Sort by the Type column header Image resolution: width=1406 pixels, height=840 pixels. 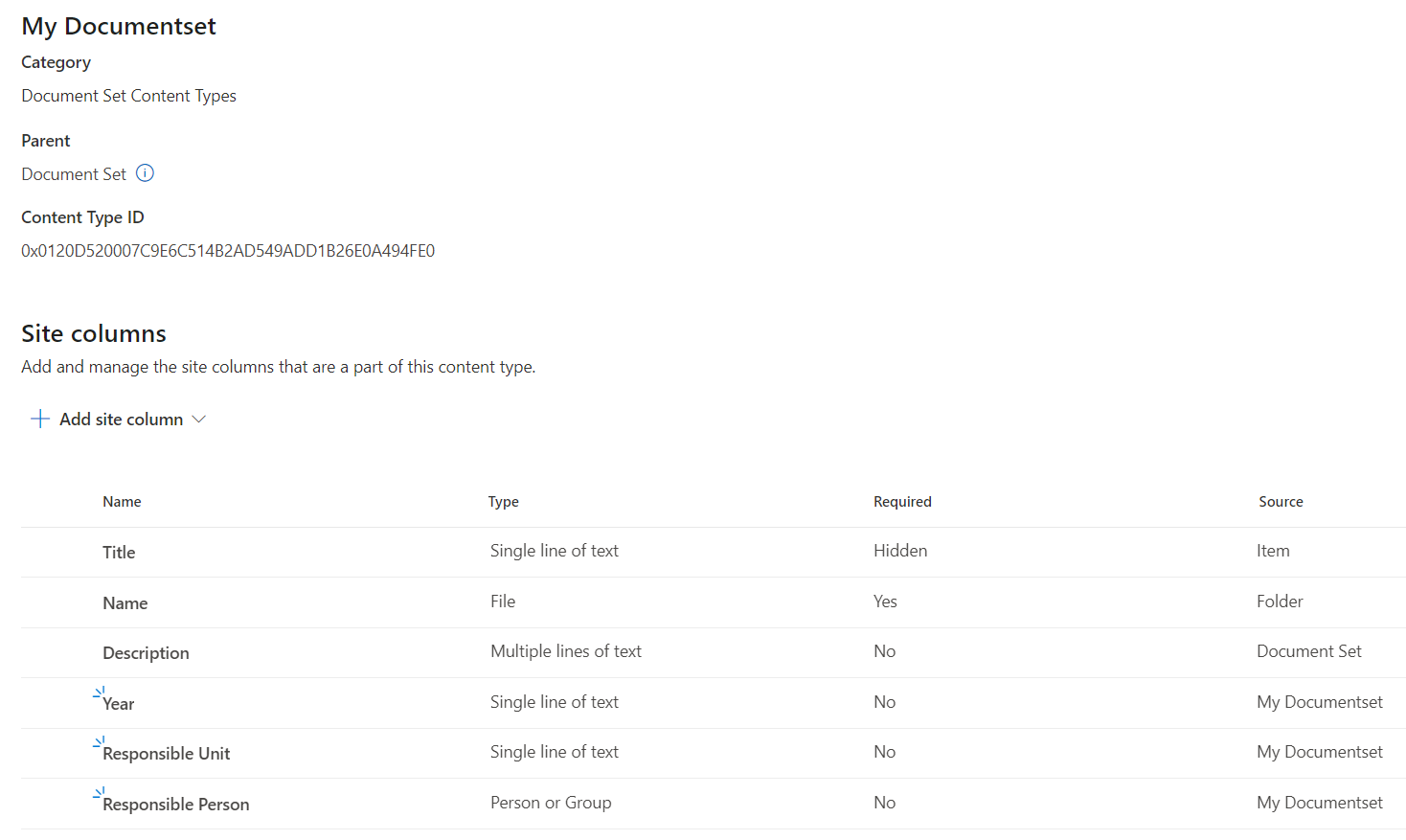[503, 502]
